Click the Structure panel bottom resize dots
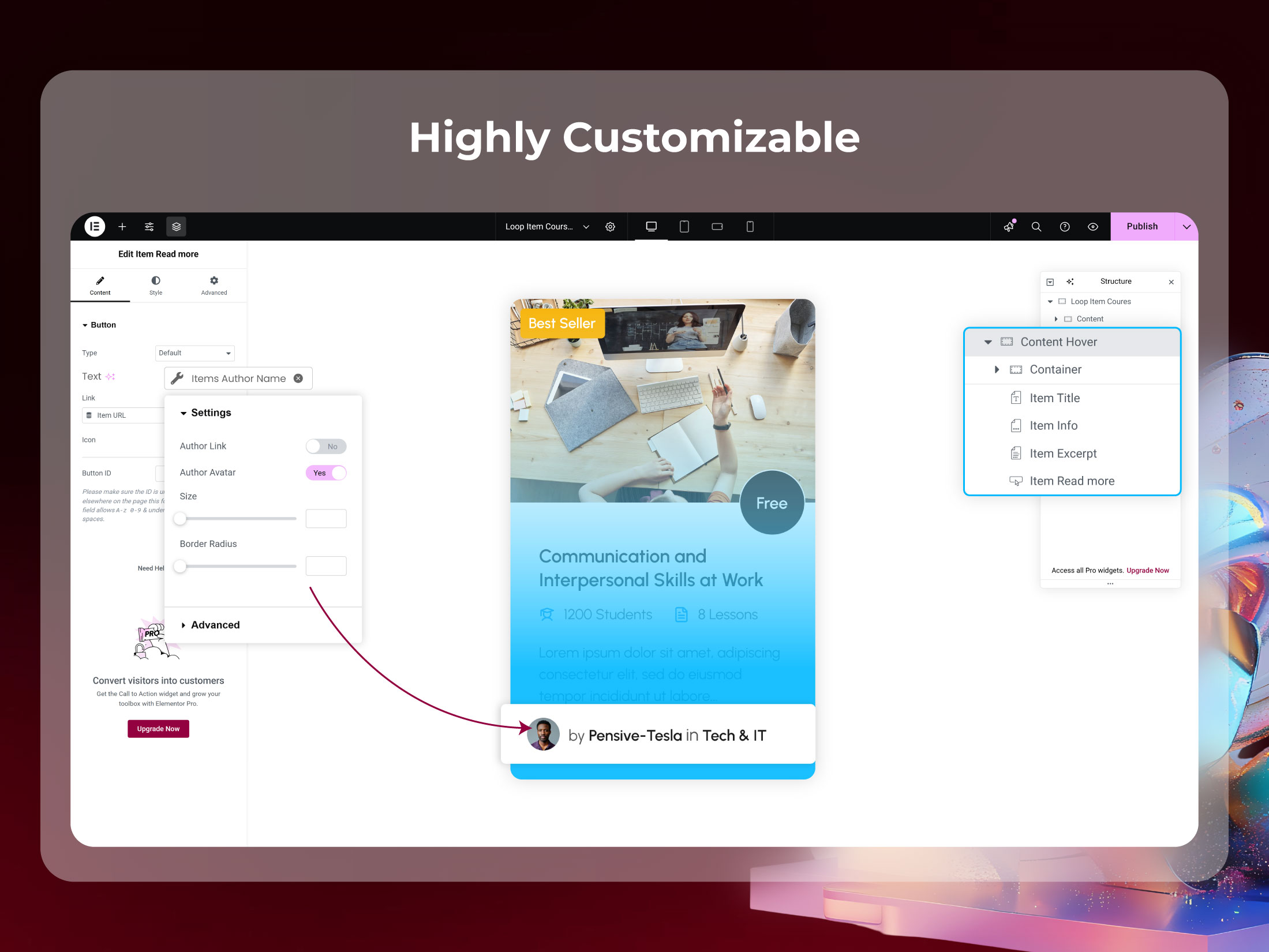The image size is (1269, 952). pyautogui.click(x=1110, y=584)
